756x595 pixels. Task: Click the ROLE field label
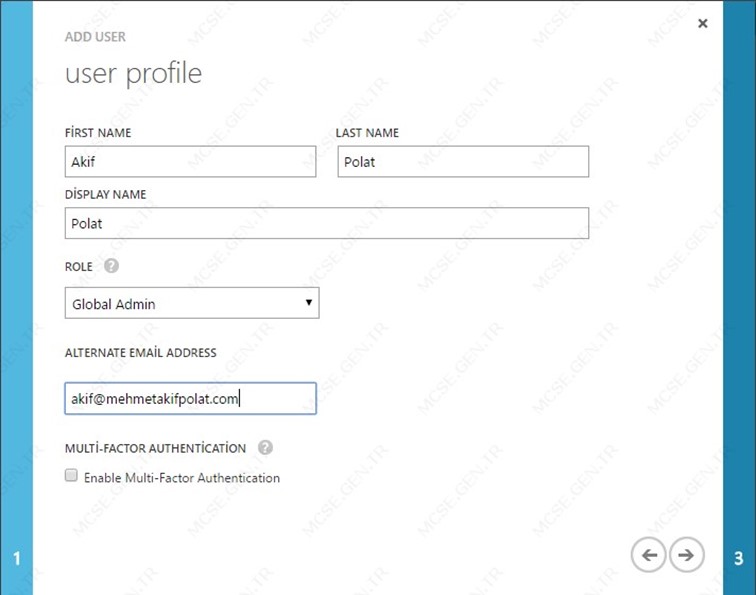[79, 267]
